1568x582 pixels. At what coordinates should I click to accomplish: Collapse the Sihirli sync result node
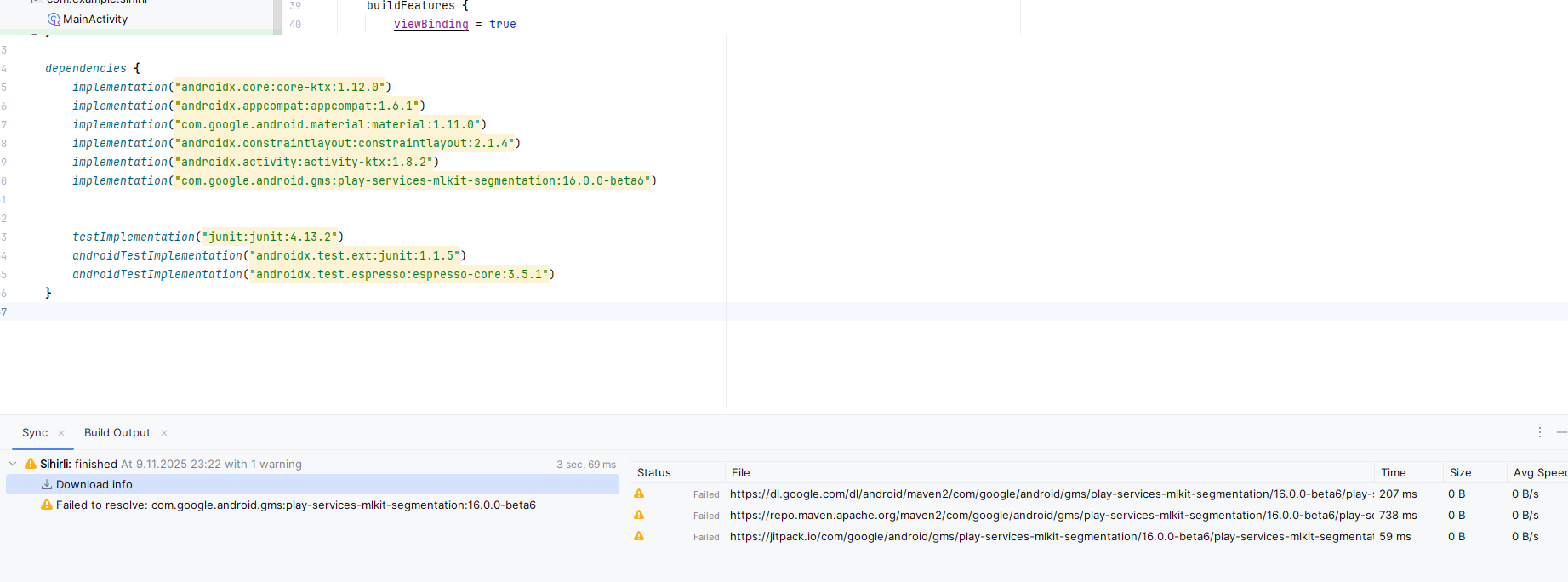(x=13, y=464)
